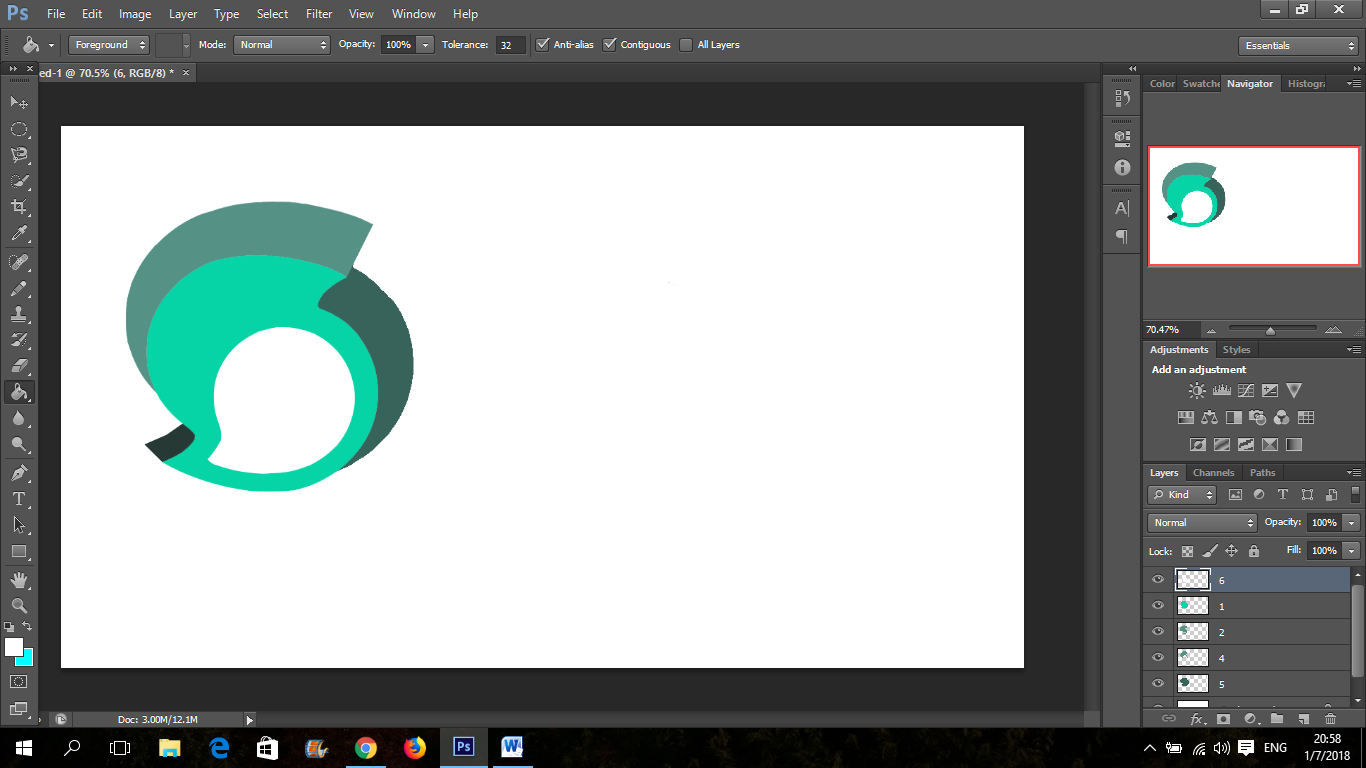Select the Path Selection tool
The width and height of the screenshot is (1366, 768).
(19, 524)
